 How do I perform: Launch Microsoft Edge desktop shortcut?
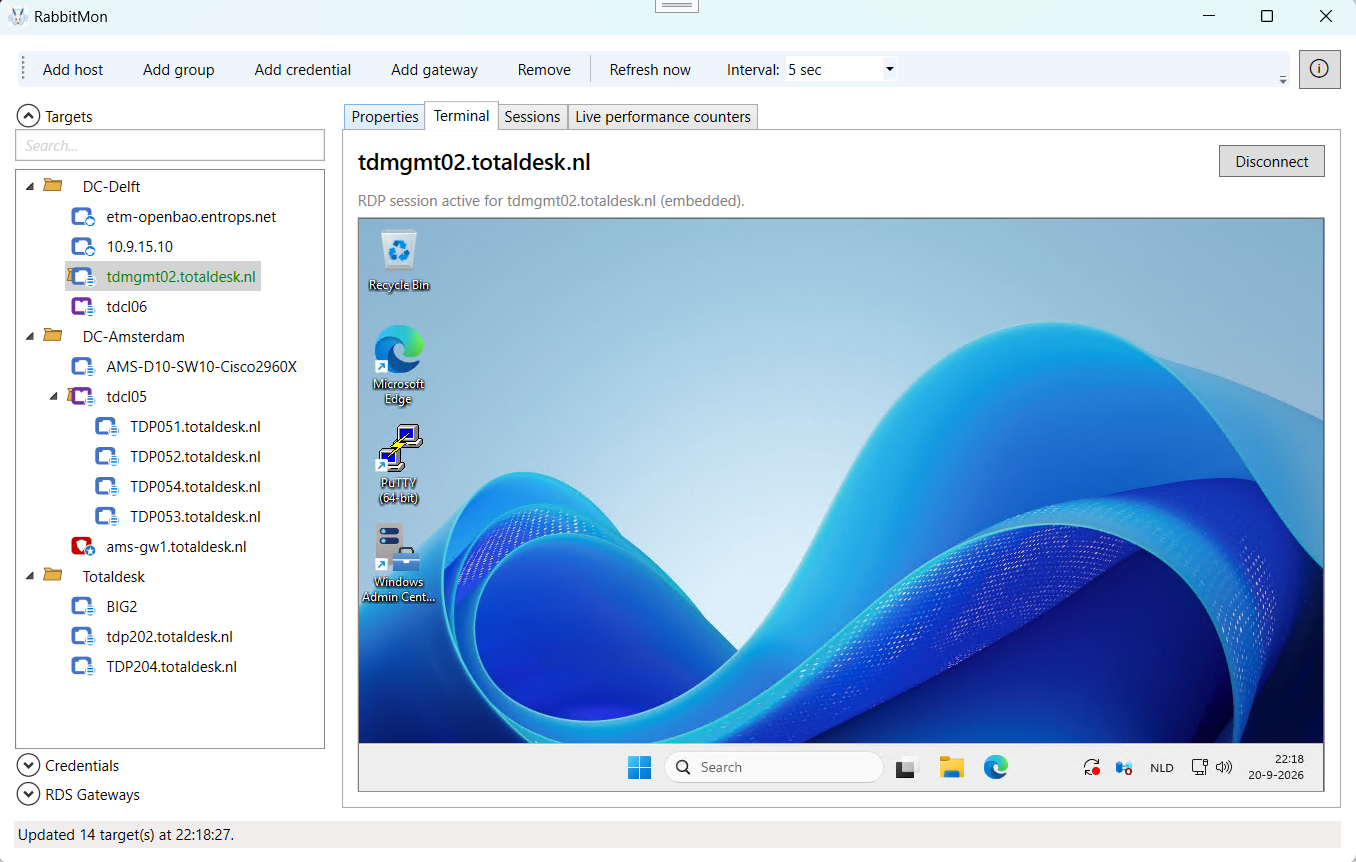tap(399, 365)
